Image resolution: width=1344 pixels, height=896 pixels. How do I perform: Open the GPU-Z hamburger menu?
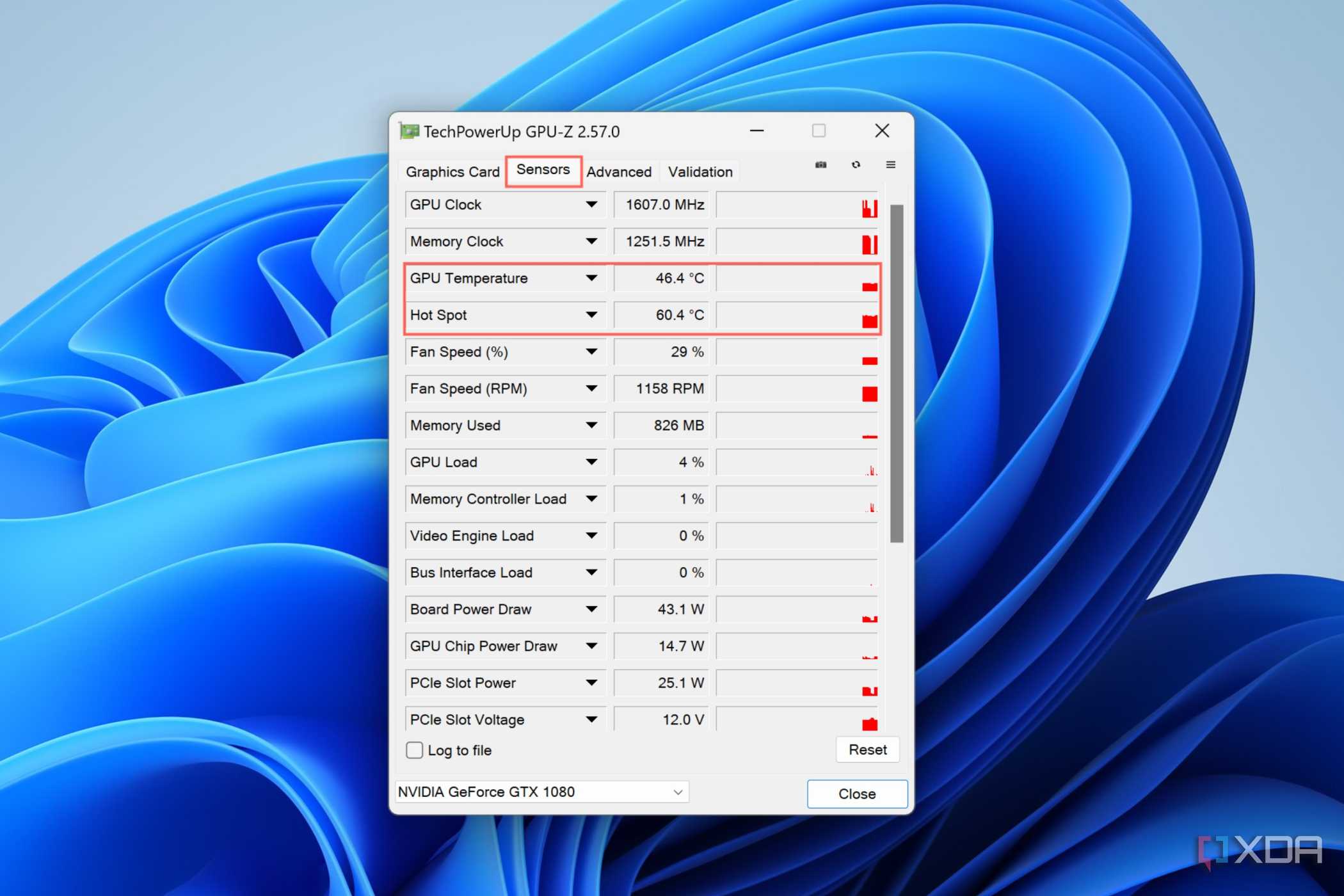tap(890, 165)
